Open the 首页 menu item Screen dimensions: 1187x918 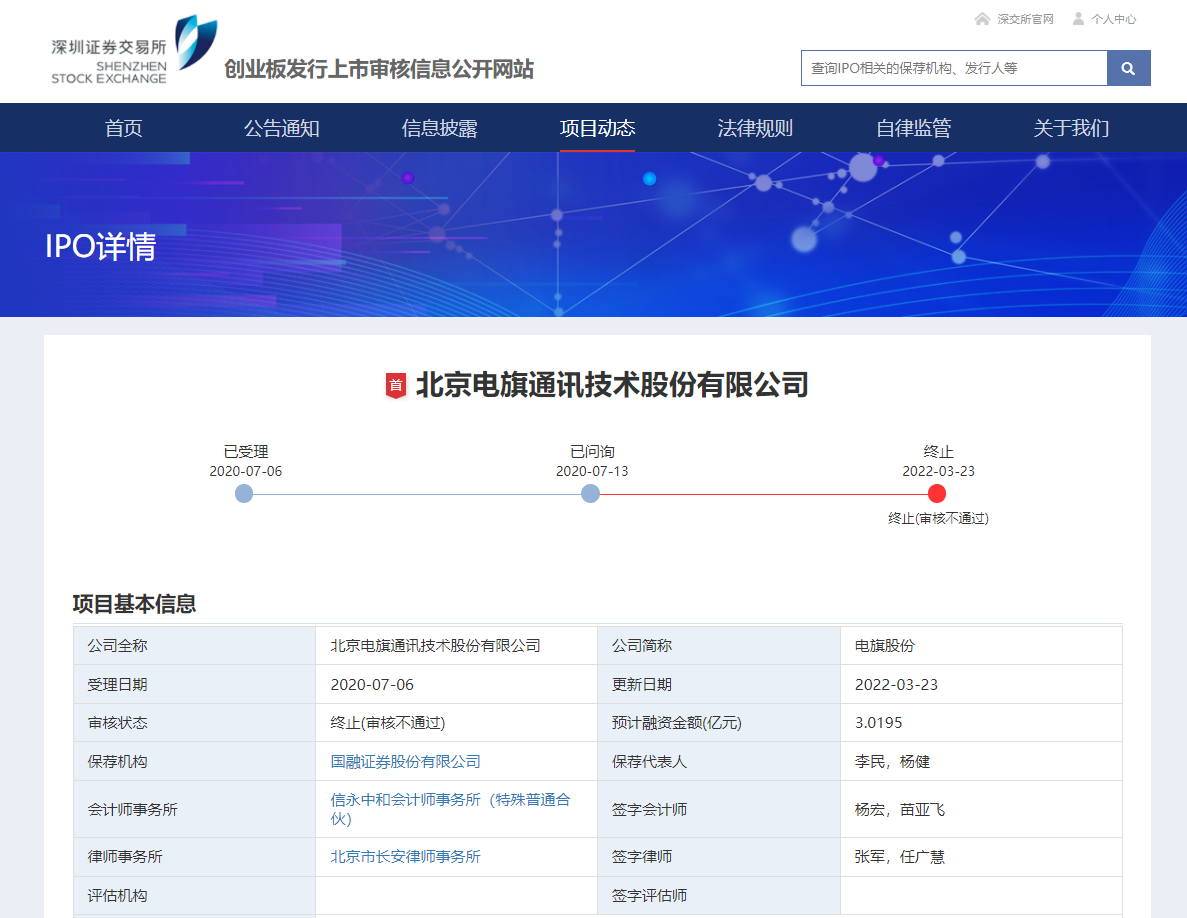click(123, 128)
